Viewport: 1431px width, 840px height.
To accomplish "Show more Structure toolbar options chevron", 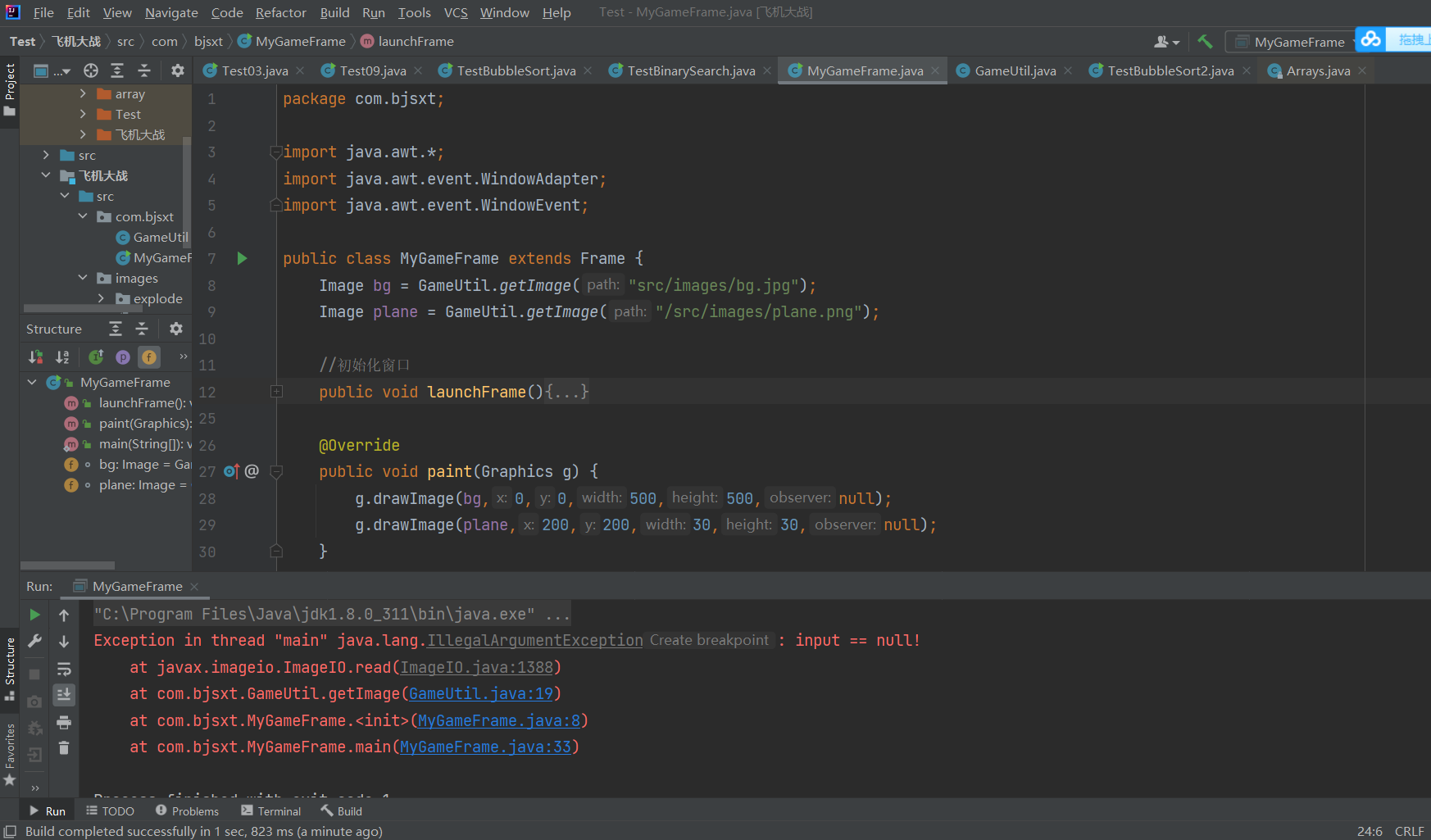I will click(184, 356).
